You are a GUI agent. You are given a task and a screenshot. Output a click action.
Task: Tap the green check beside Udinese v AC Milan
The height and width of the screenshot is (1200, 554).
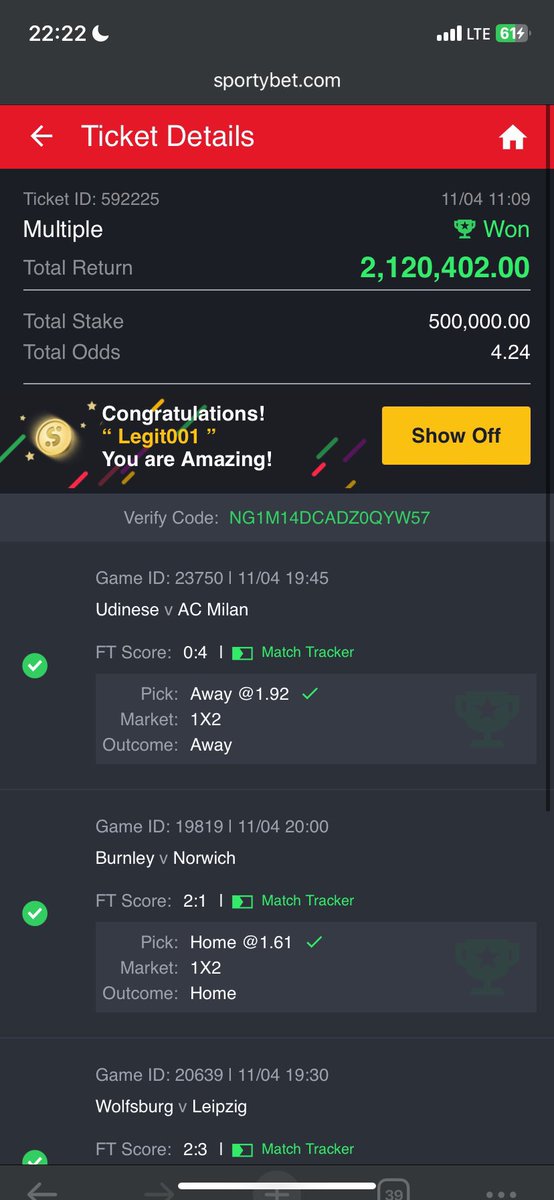pyautogui.click(x=35, y=665)
